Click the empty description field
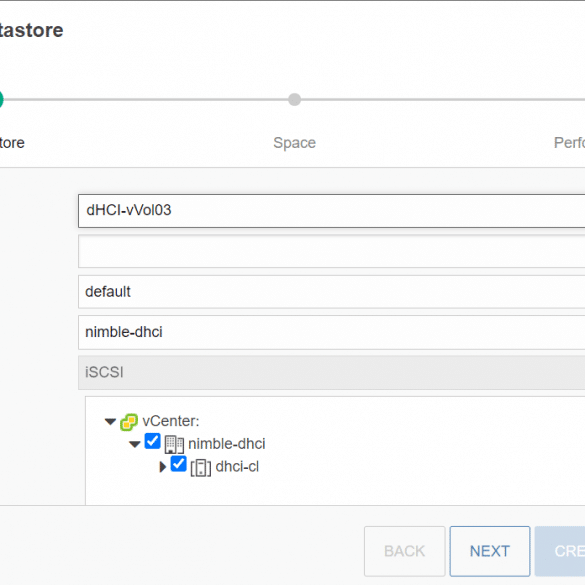 (331, 251)
